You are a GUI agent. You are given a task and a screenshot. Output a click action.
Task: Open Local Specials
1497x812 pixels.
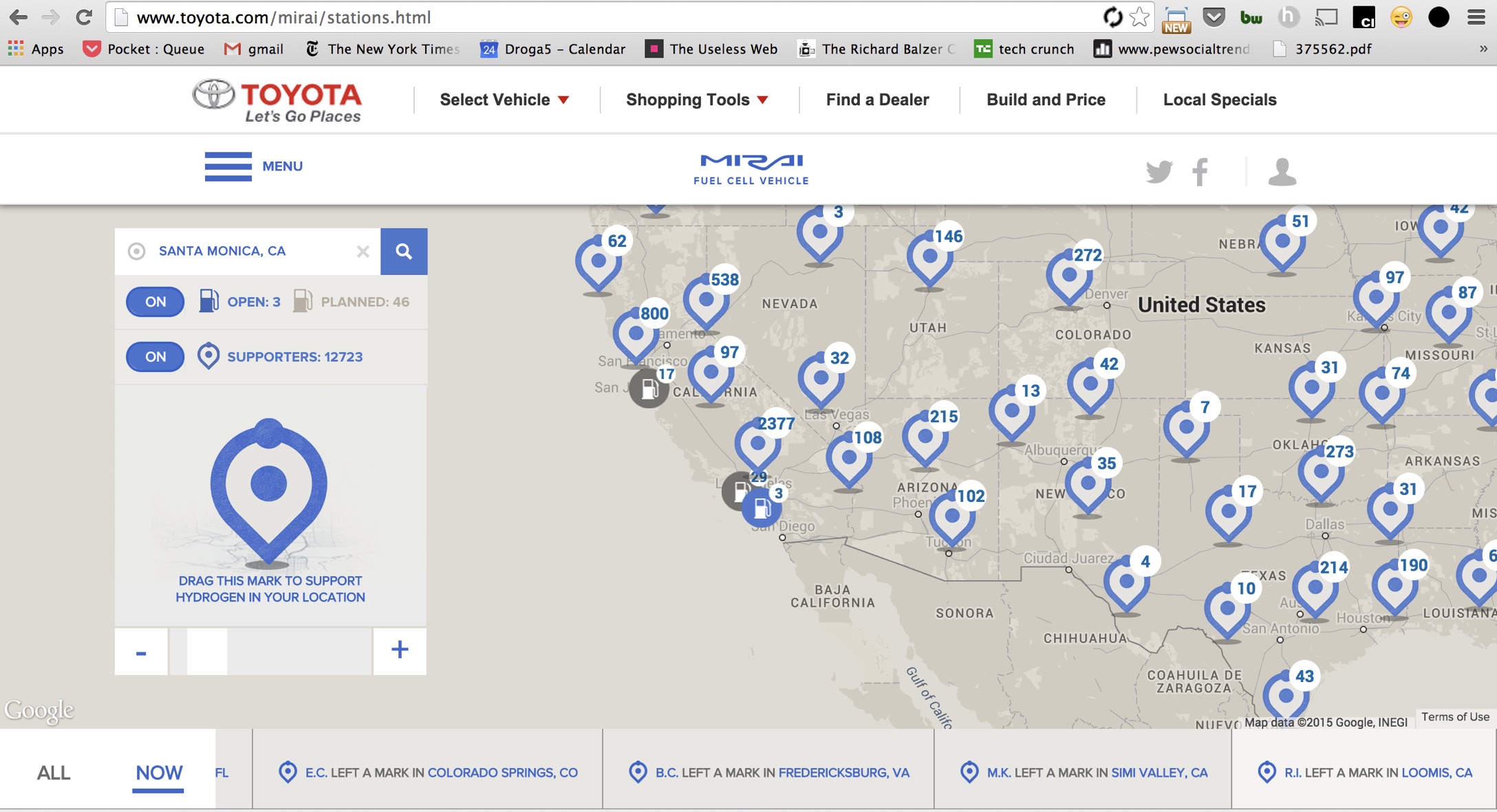click(1220, 100)
